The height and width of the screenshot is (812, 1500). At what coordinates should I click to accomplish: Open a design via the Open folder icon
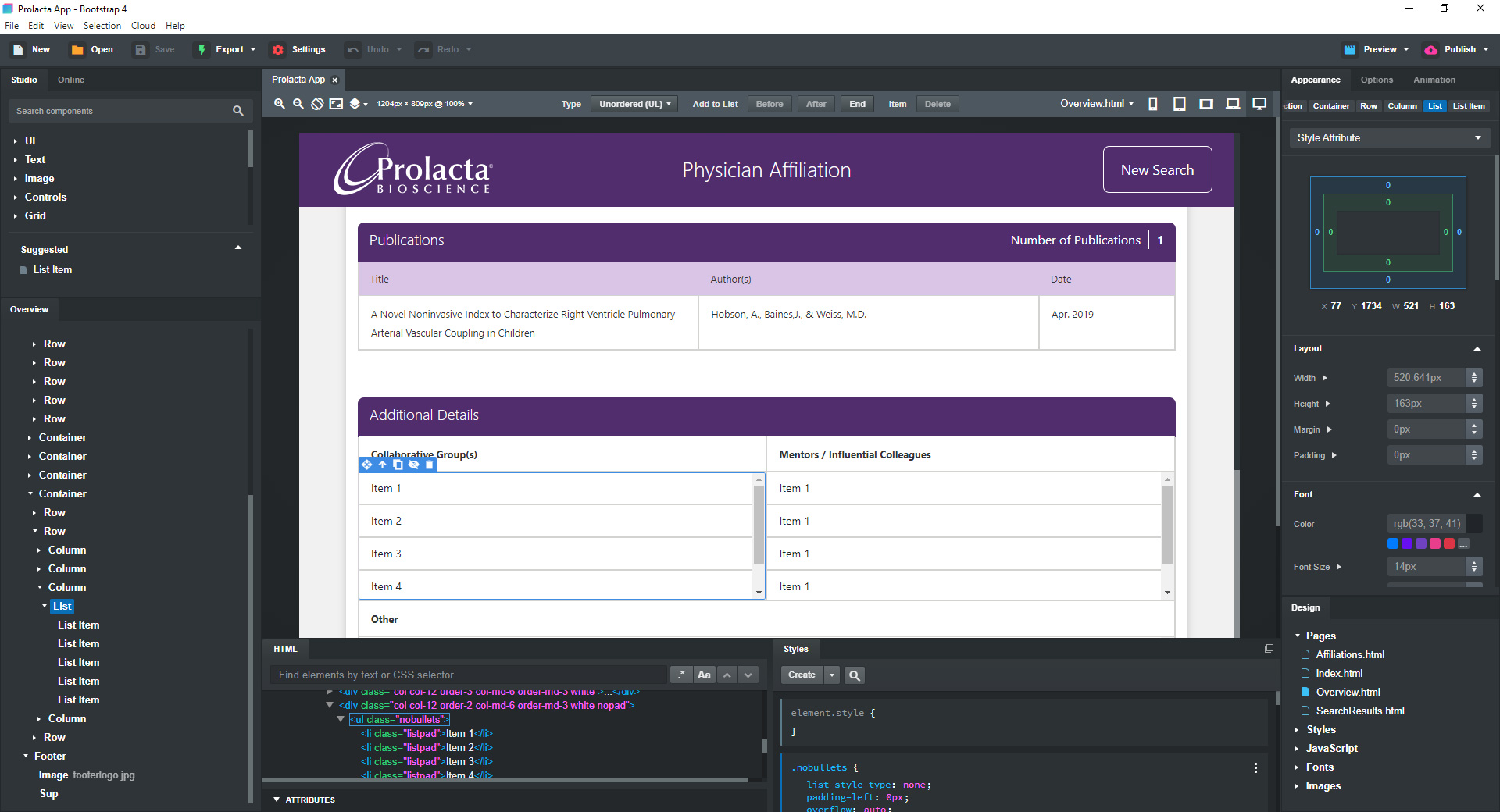tap(77, 50)
